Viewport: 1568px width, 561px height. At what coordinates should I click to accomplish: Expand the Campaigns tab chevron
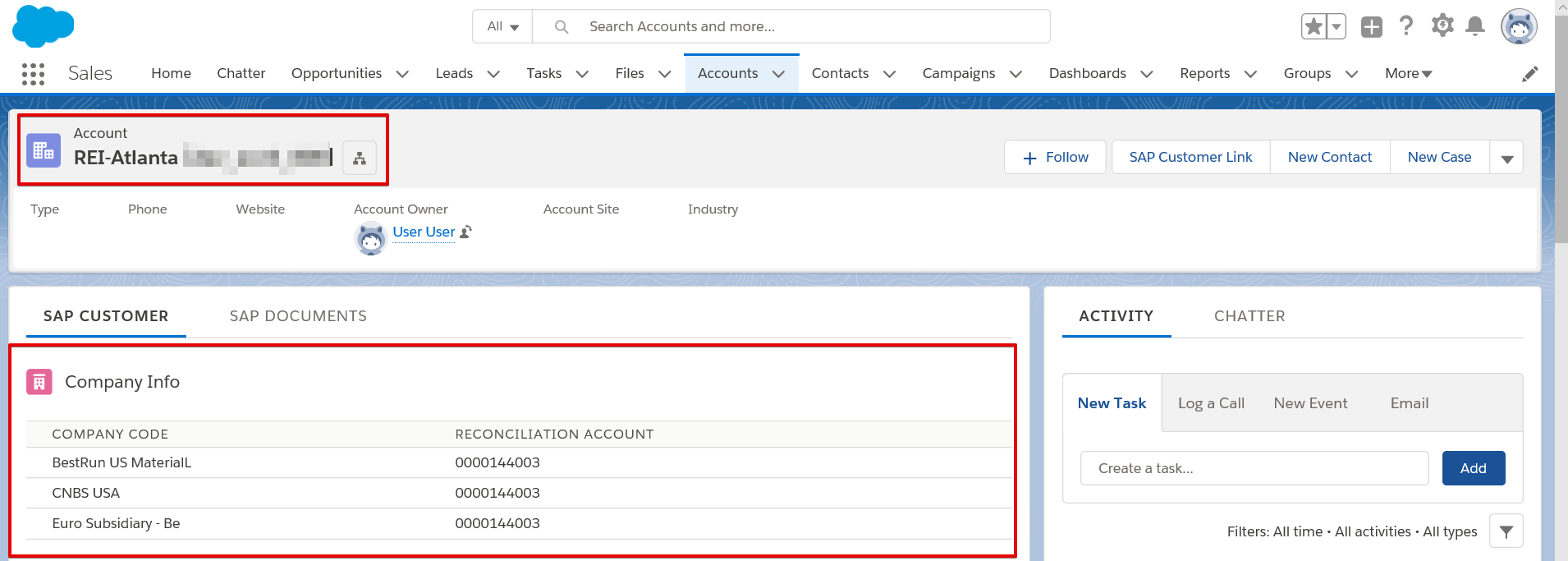coord(1016,74)
